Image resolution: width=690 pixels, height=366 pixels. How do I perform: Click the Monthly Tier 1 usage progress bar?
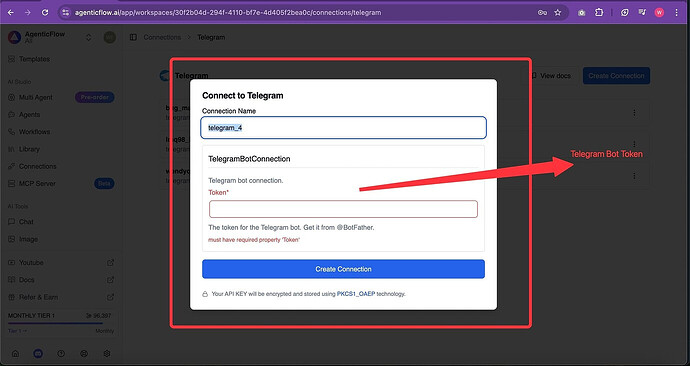(55, 323)
